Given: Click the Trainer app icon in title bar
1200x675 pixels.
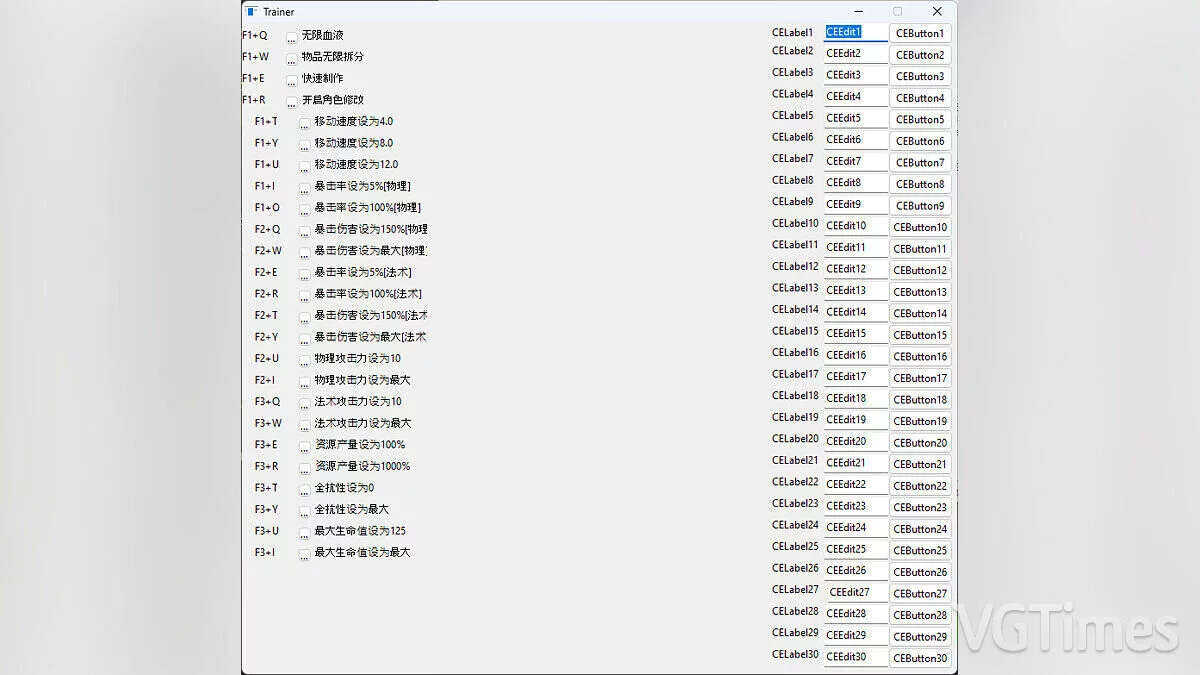Looking at the screenshot, I should click(251, 12).
